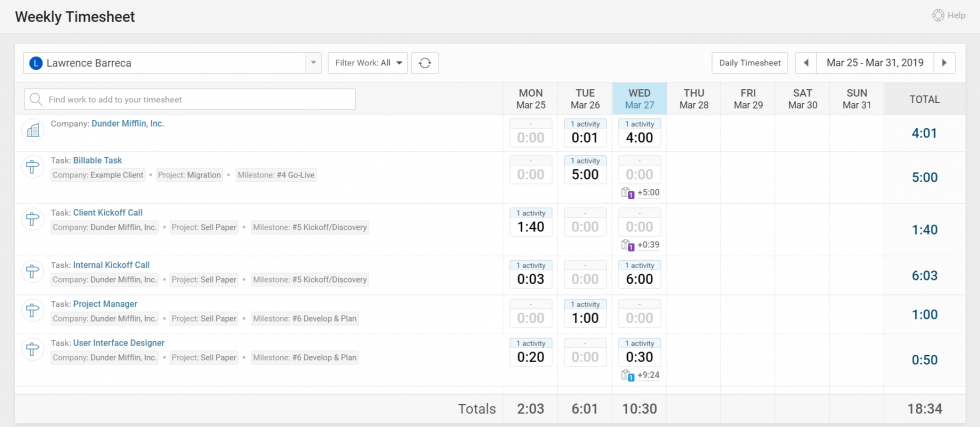
Task: Click Billable Task Monday empty 0:00 entry
Action: point(531,174)
